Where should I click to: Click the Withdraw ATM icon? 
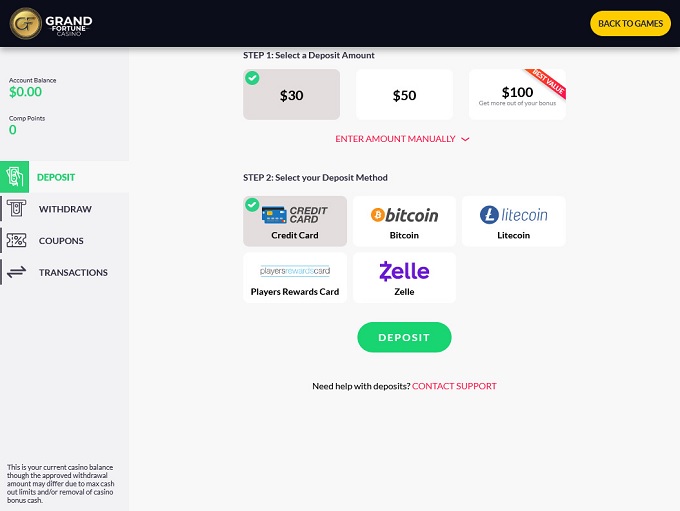[16, 209]
